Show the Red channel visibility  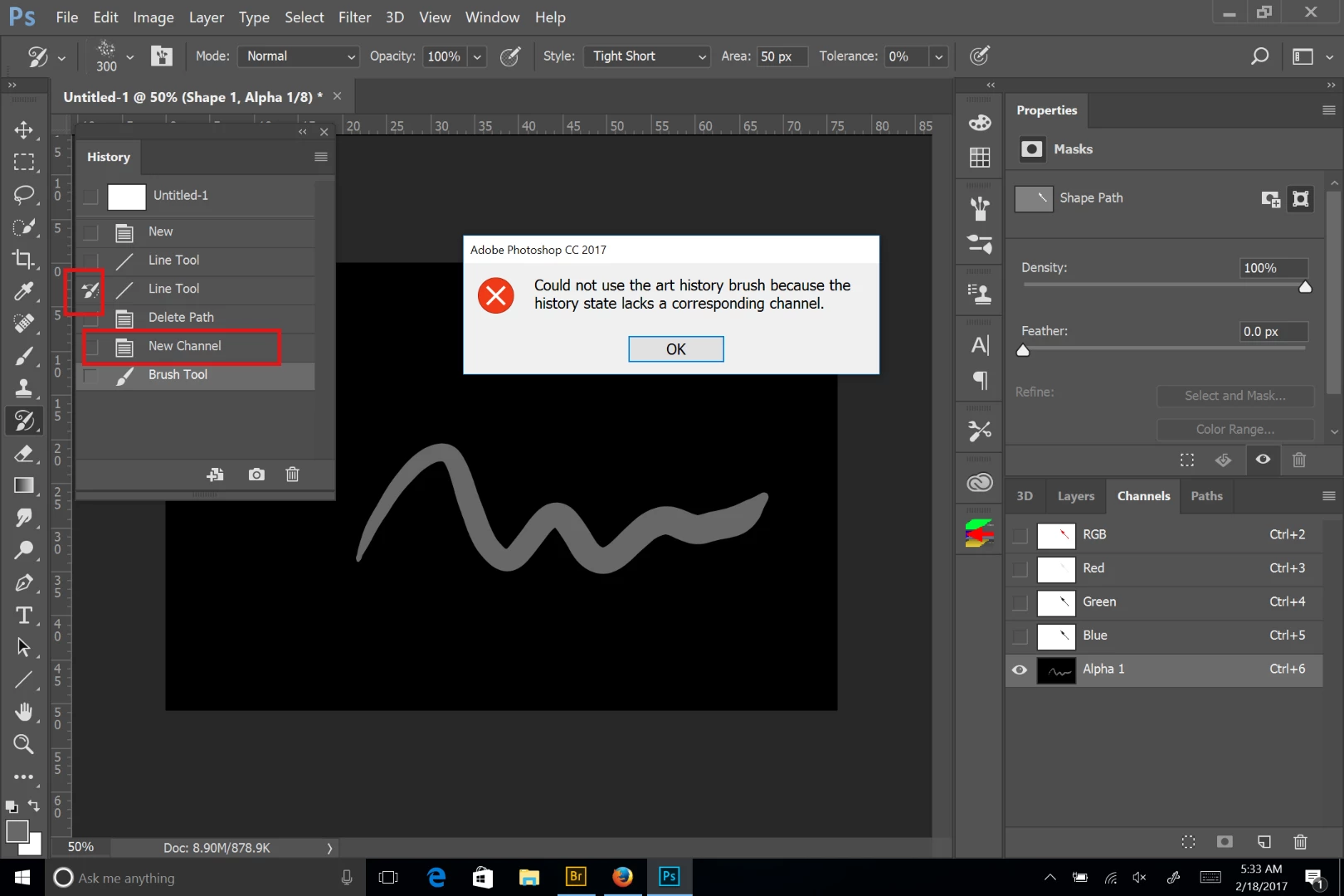1020,569
